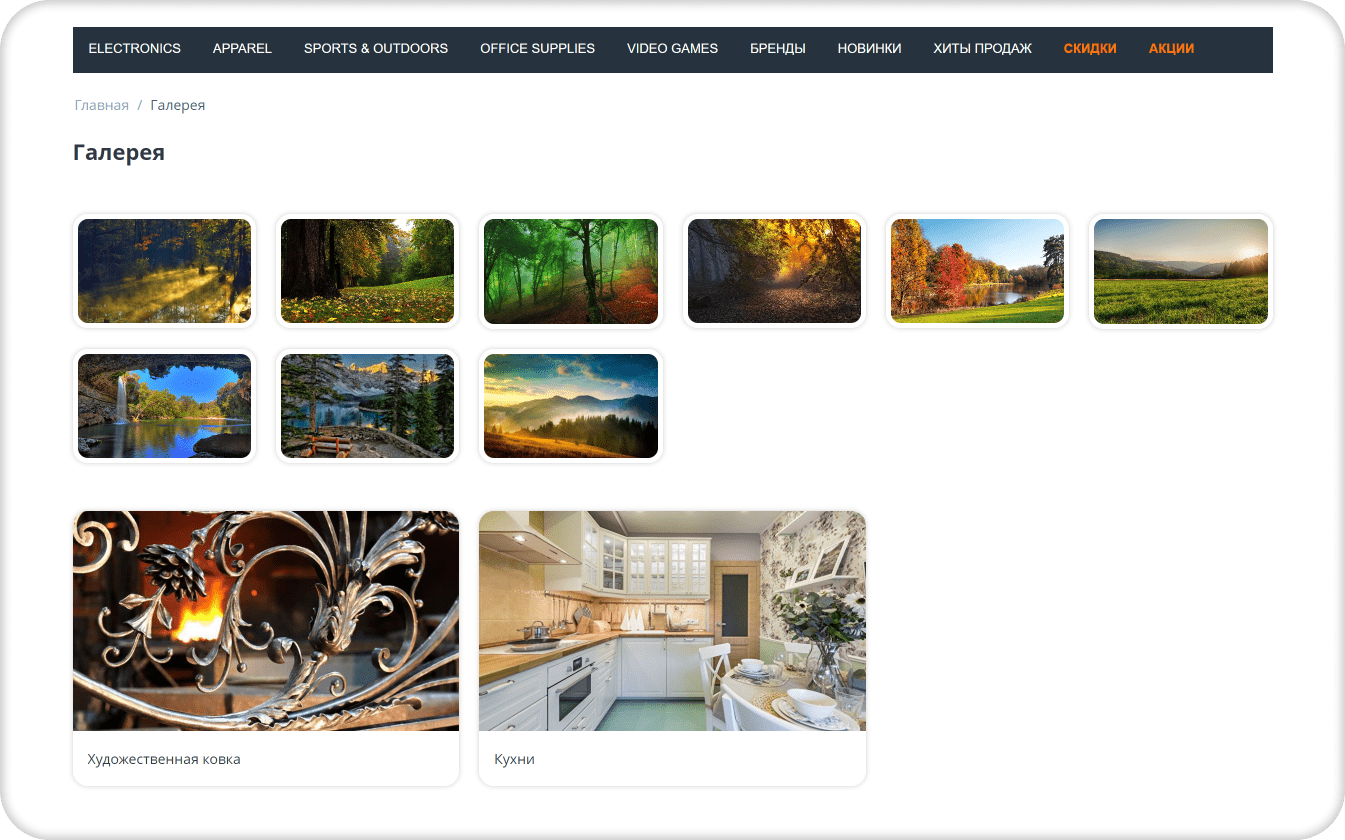Click the Художественная ковка album title
The width and height of the screenshot is (1345, 840).
(x=164, y=759)
